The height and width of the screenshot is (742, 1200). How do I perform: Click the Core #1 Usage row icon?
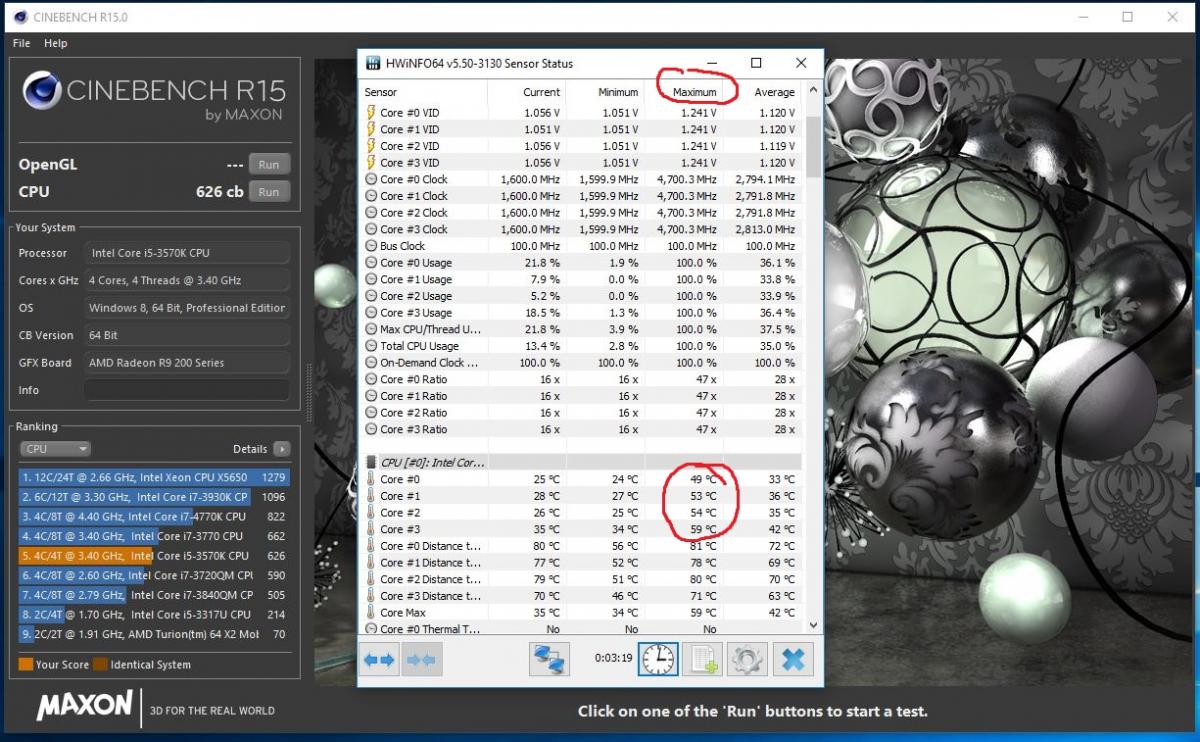click(371, 279)
